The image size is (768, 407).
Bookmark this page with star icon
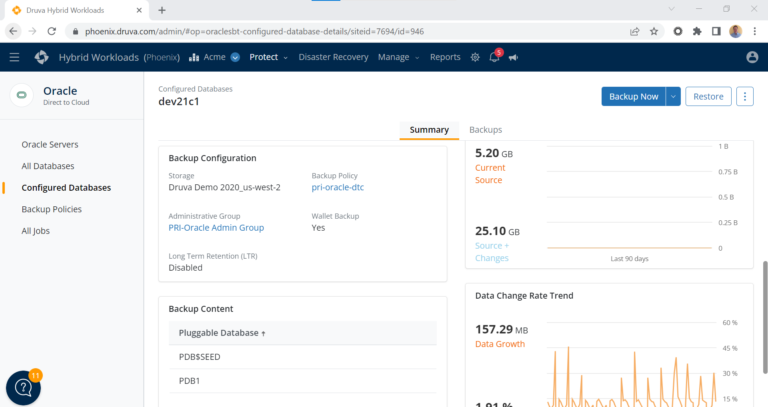click(x=655, y=31)
